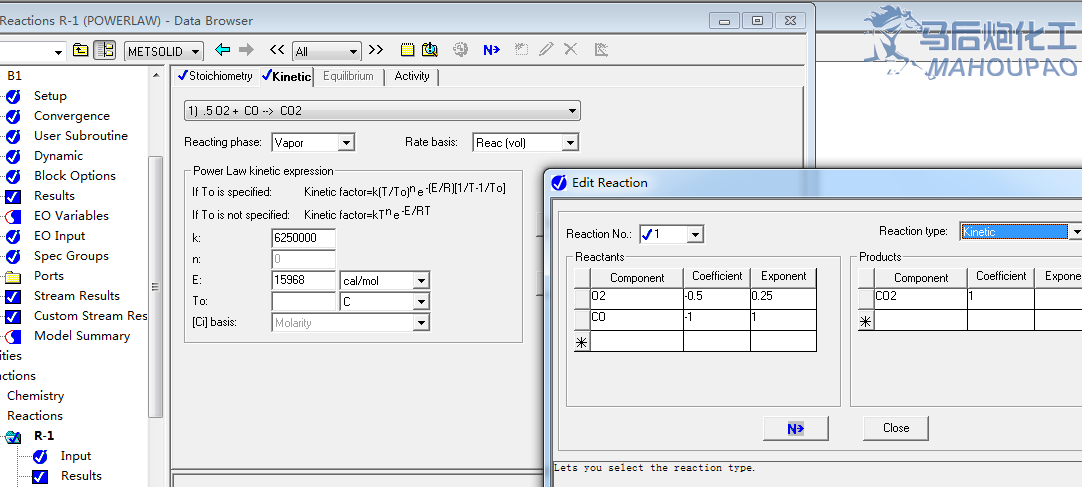Select Block Options in the tree
The image size is (1082, 487).
75,176
